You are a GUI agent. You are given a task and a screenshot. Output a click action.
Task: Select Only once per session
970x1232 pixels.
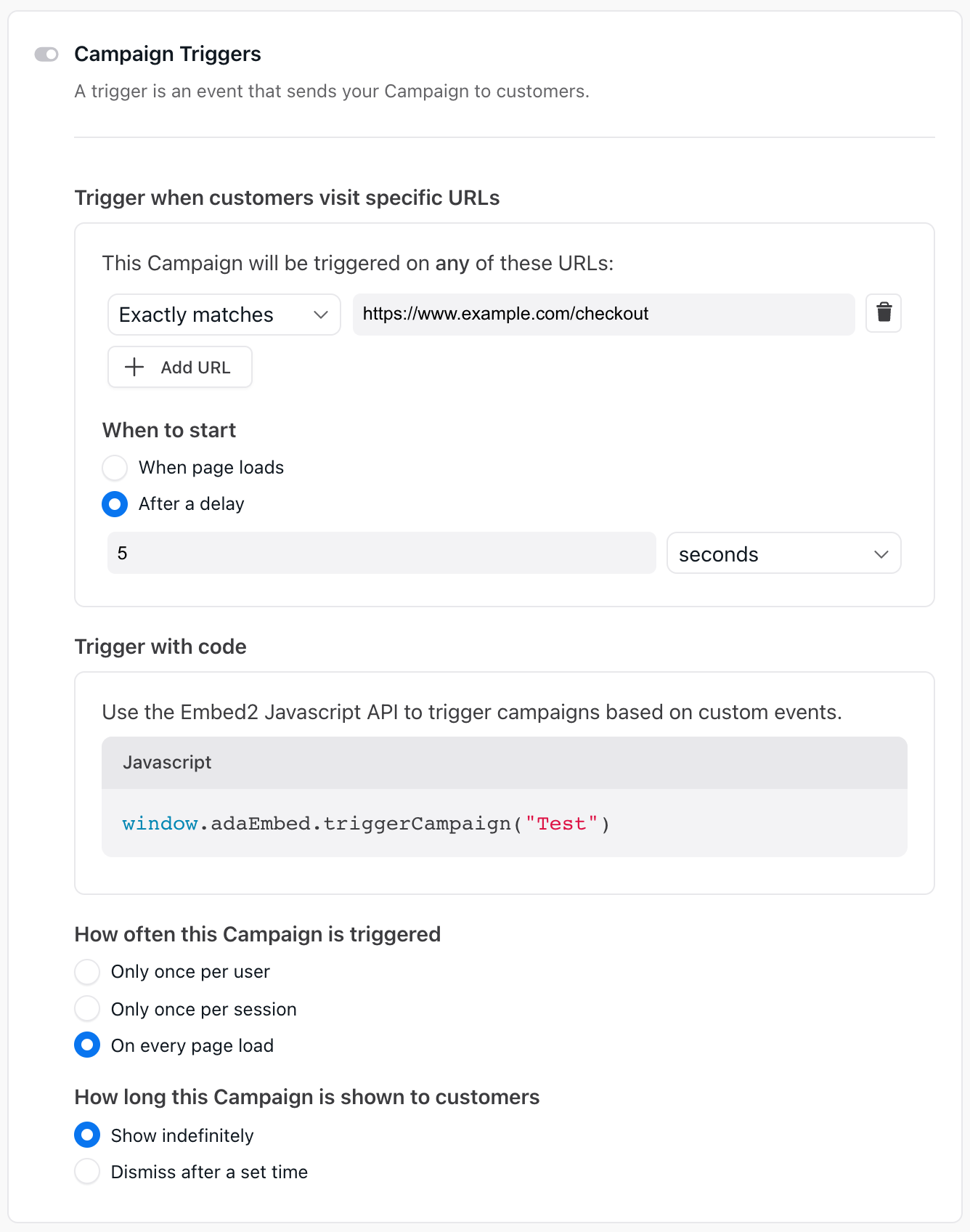click(87, 1009)
